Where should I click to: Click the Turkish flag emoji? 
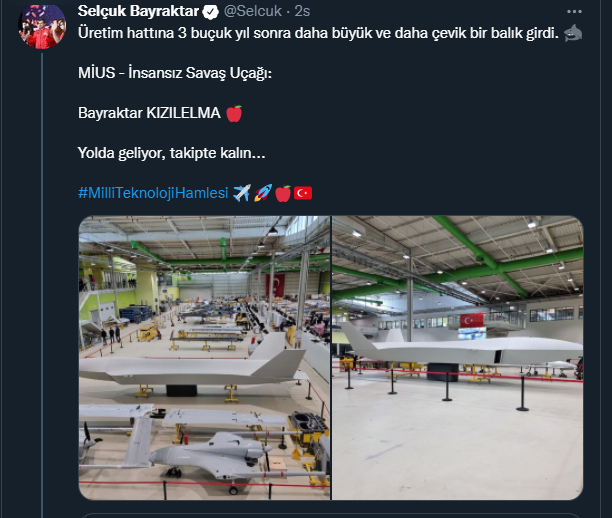tap(303, 193)
